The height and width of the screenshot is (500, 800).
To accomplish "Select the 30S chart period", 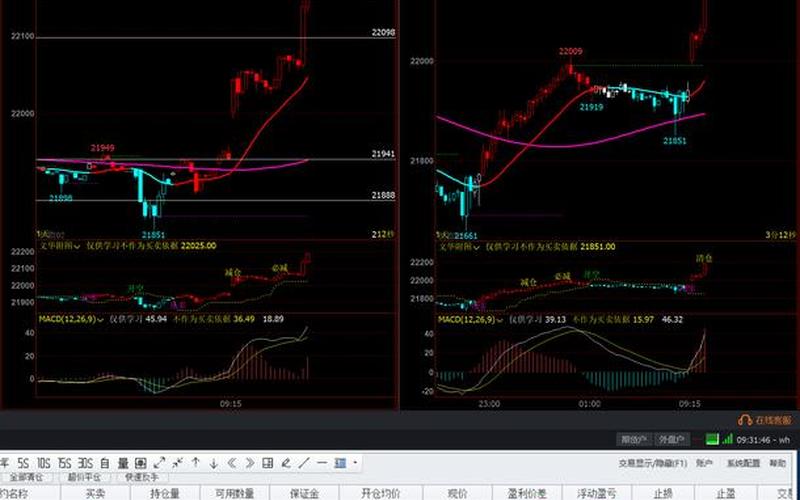I will 85,463.
